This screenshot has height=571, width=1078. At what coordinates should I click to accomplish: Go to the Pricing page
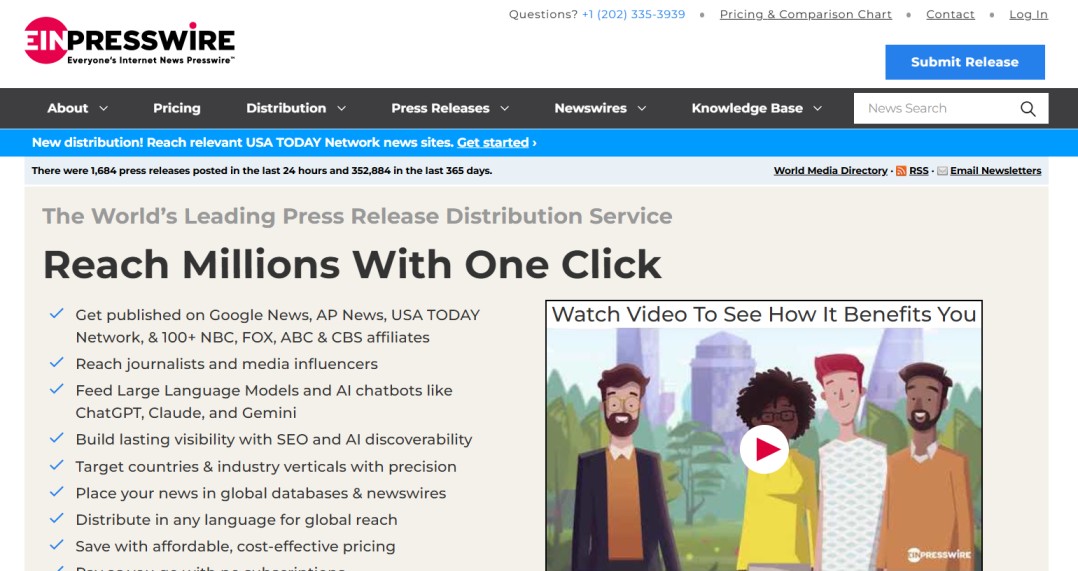tap(177, 108)
